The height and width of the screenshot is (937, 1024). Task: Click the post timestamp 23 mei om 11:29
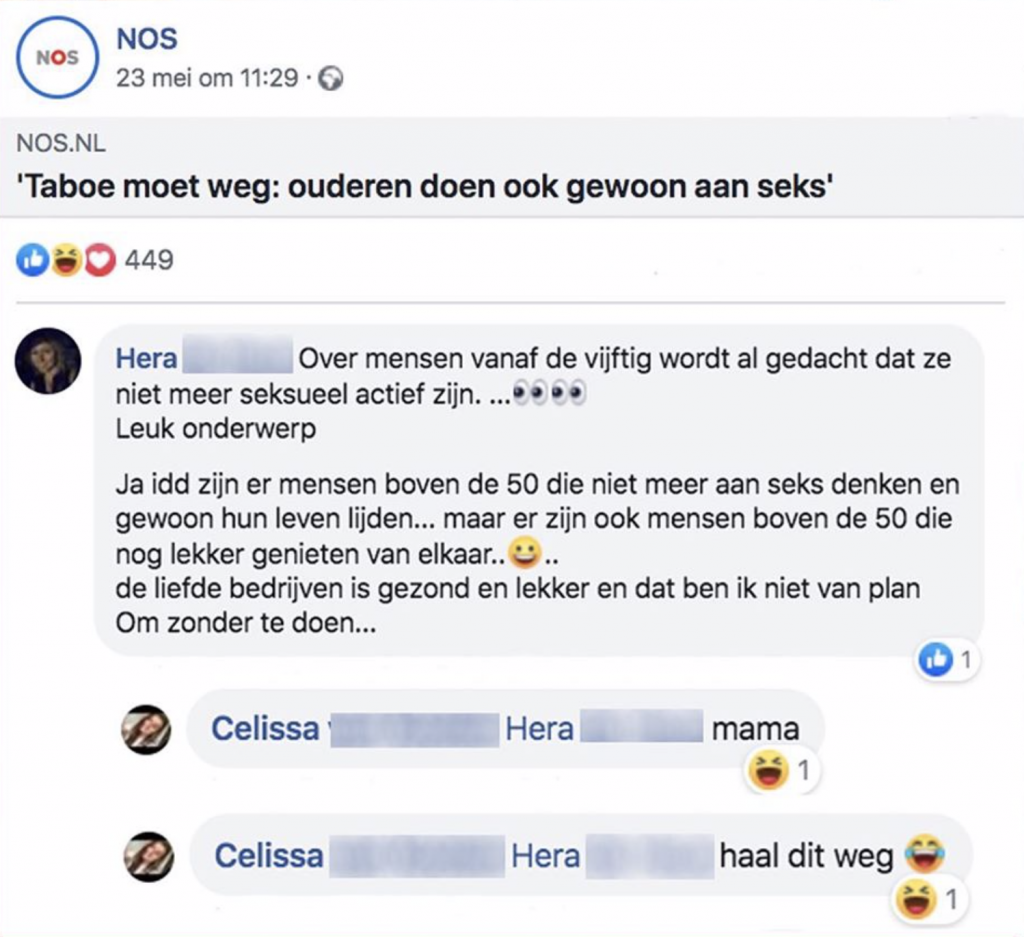coord(206,77)
